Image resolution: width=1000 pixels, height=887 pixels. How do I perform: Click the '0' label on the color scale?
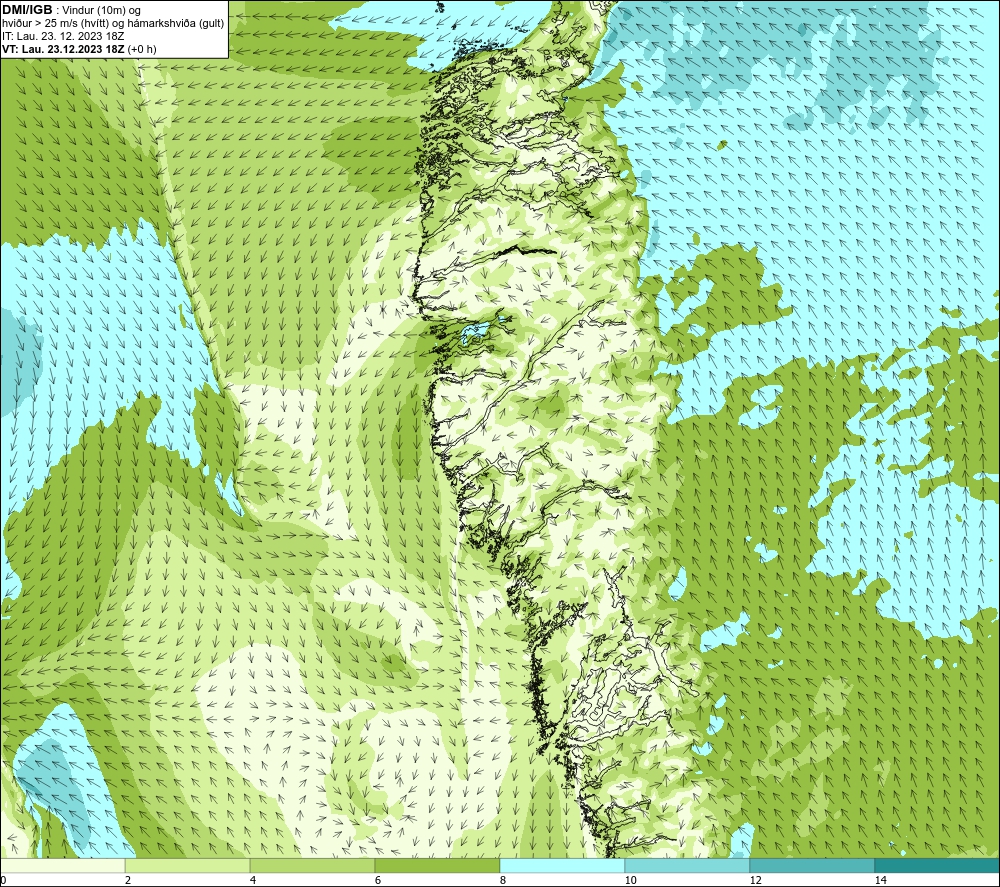(3, 880)
